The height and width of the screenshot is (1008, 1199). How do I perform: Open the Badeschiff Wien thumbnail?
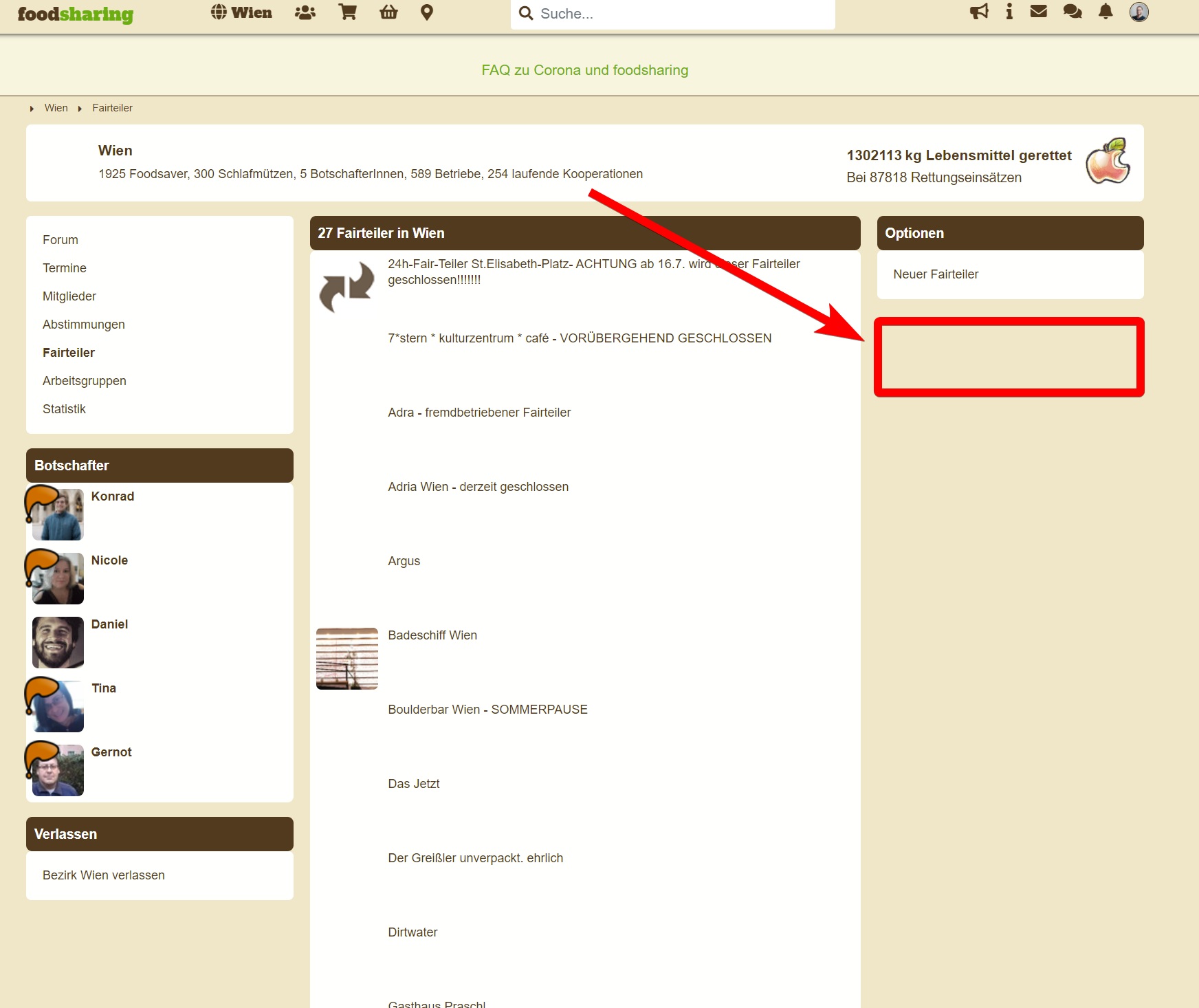point(347,659)
